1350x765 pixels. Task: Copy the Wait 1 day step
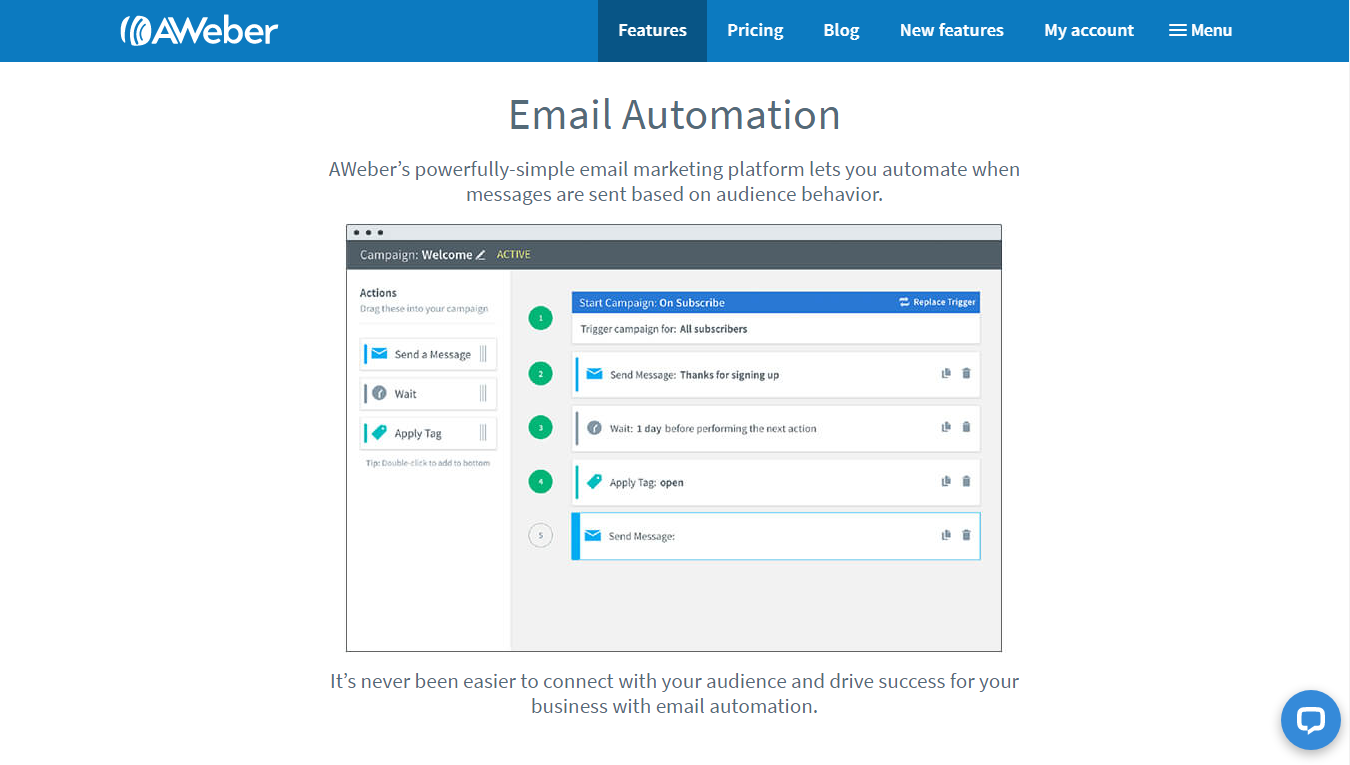(946, 427)
